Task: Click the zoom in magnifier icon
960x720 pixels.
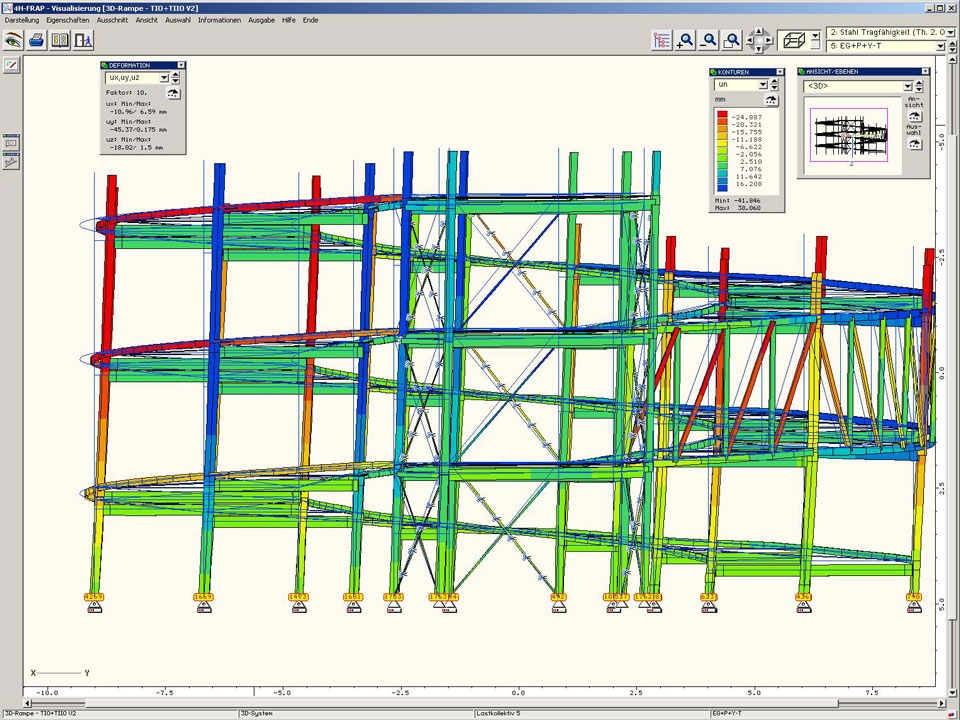Action: [685, 40]
